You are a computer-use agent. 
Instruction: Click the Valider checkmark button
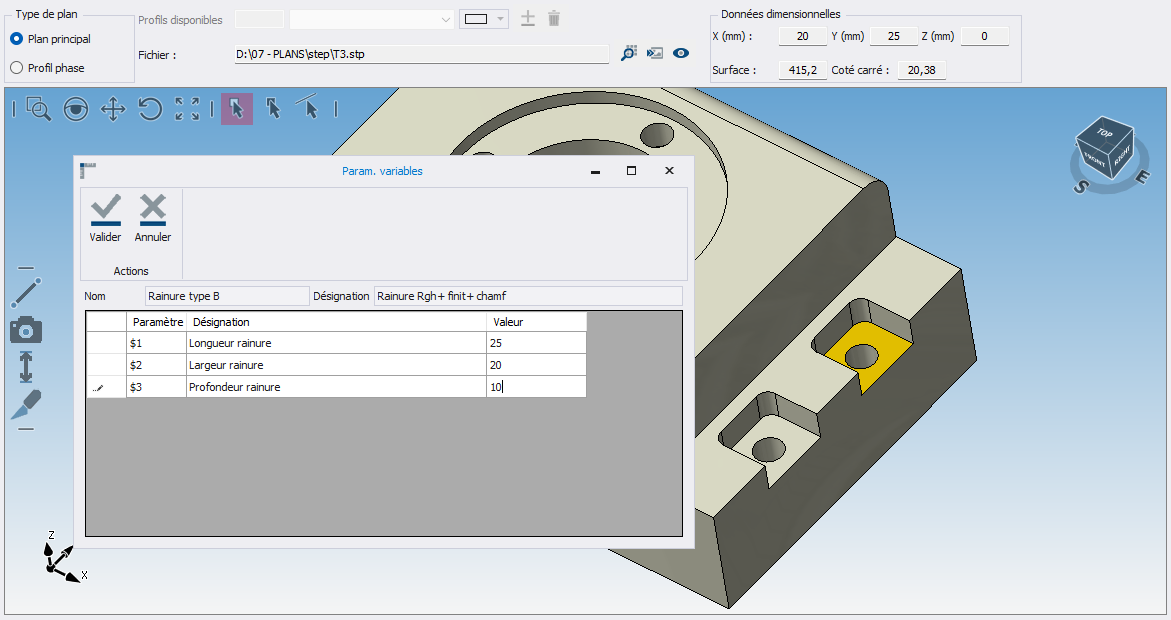(105, 218)
